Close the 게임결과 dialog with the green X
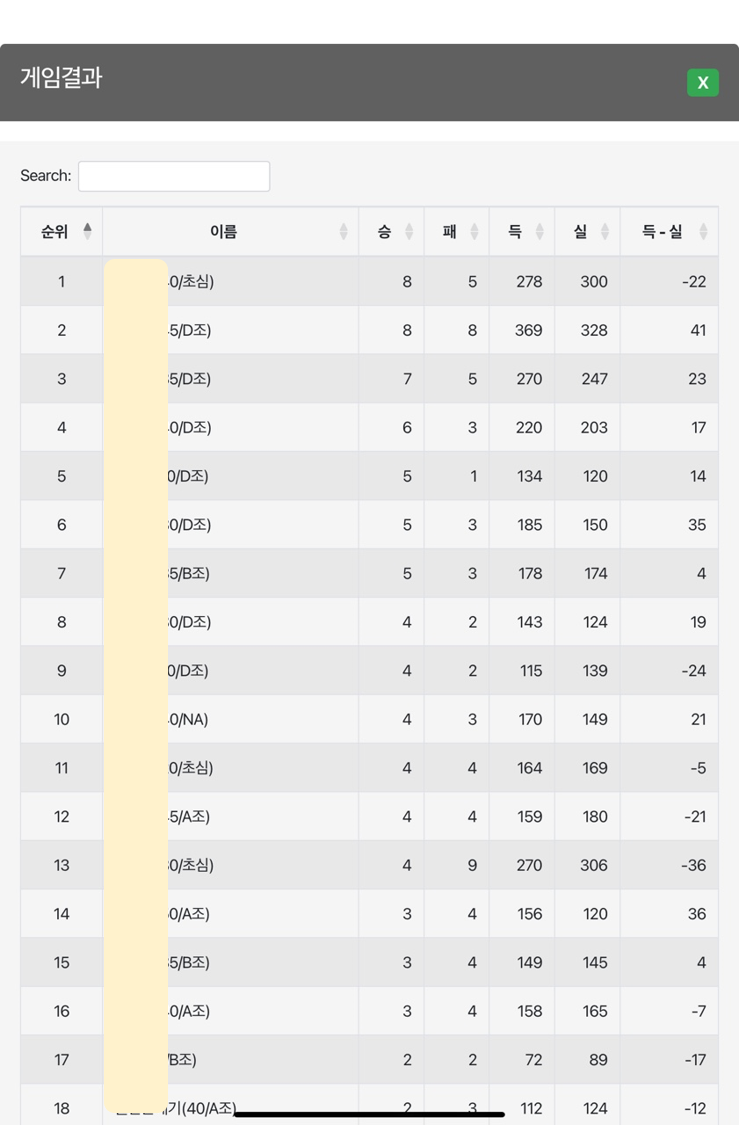Screen dimensions: 739x1125 coord(702,83)
